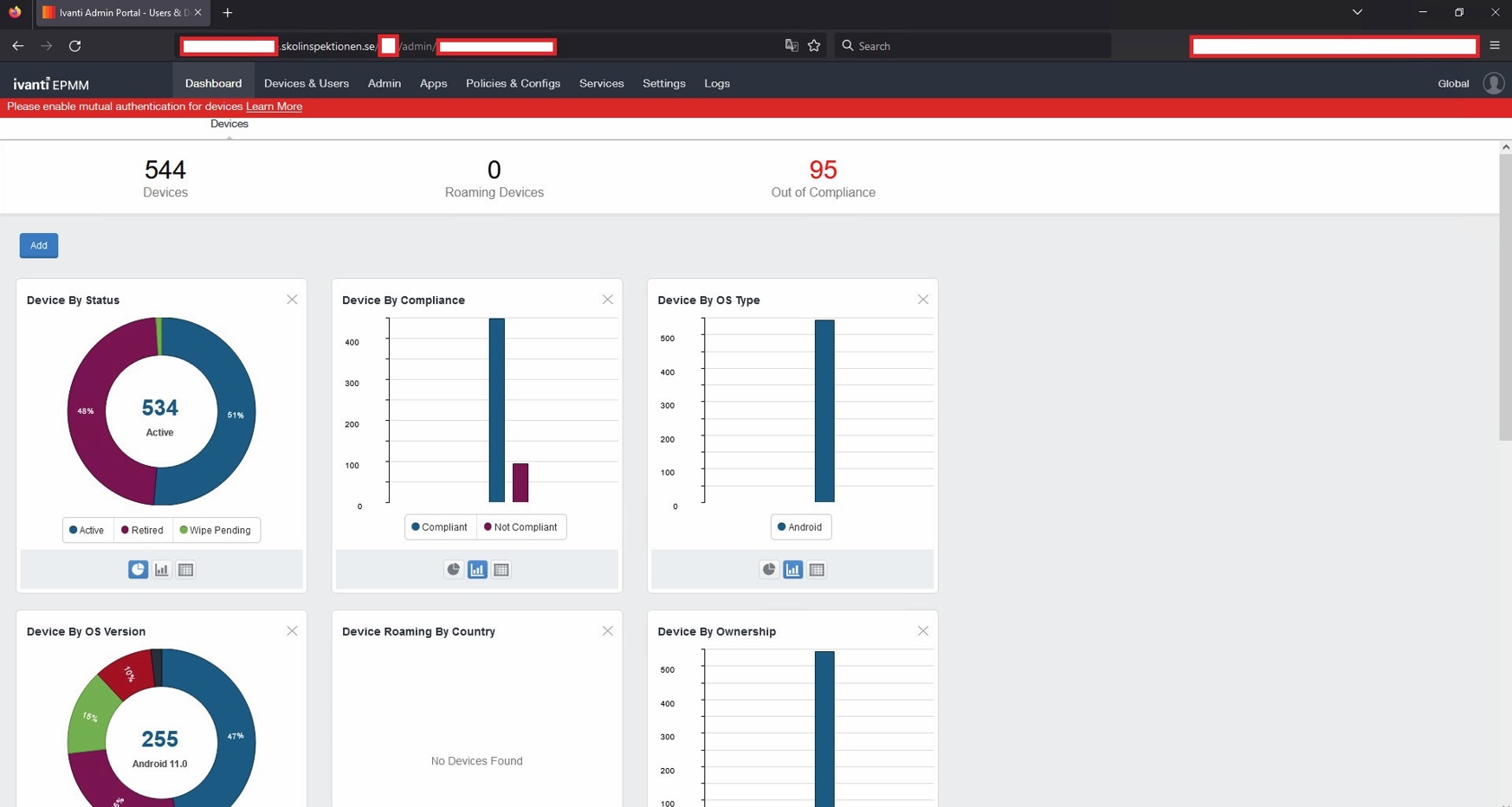Close the Device By OS Type widget
The height and width of the screenshot is (807, 1512).
[923, 300]
